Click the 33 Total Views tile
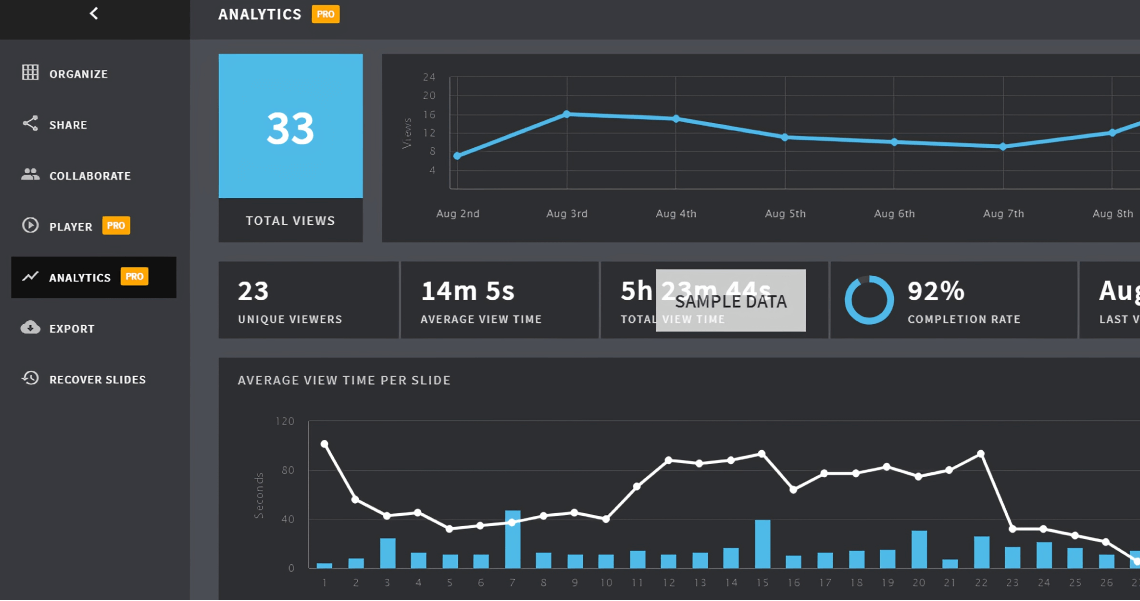Viewport: 1140px width, 601px height. (x=291, y=126)
